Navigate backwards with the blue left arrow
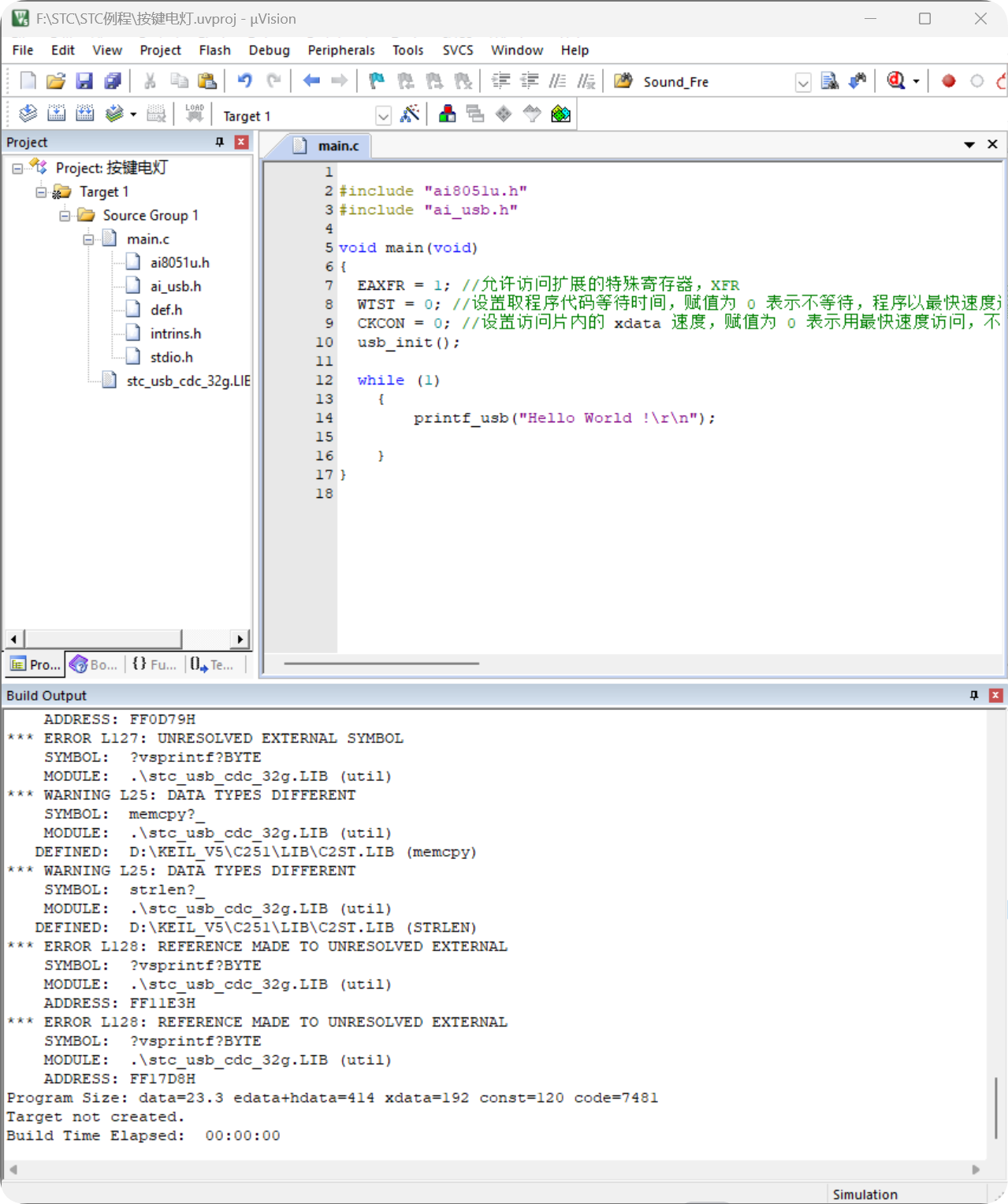The width and height of the screenshot is (1008, 1204). tap(311, 81)
